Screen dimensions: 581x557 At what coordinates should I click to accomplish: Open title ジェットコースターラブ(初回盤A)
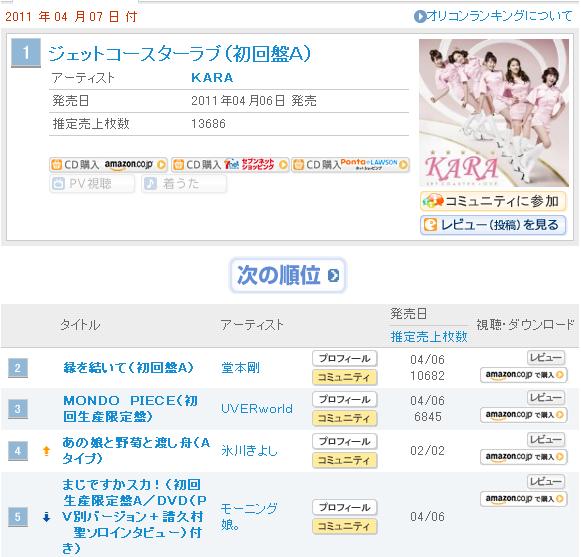tap(180, 54)
